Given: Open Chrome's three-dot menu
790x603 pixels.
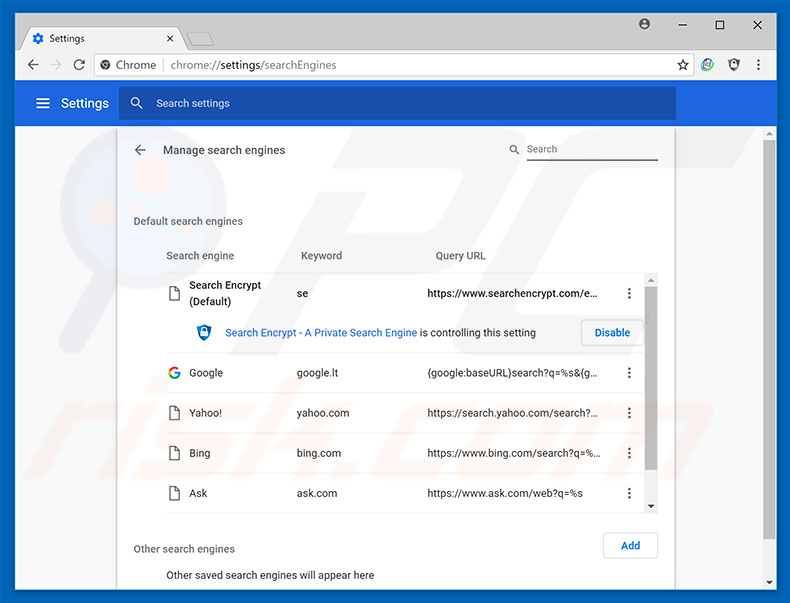Looking at the screenshot, I should [x=758, y=64].
